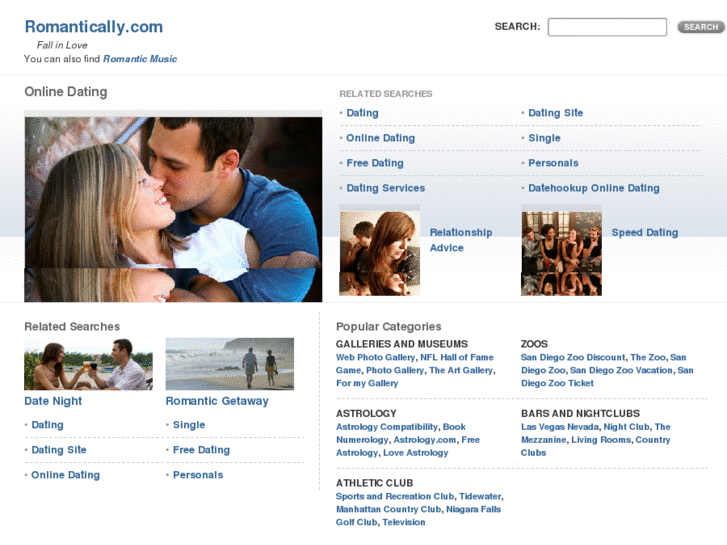The height and width of the screenshot is (545, 727).
Task: Select Personals under Romantic Getaway list
Action: pyautogui.click(x=198, y=474)
